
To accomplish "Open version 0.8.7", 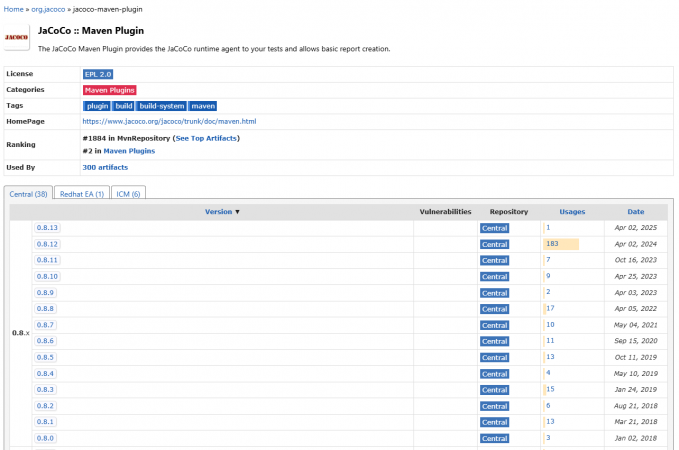I will [45, 325].
